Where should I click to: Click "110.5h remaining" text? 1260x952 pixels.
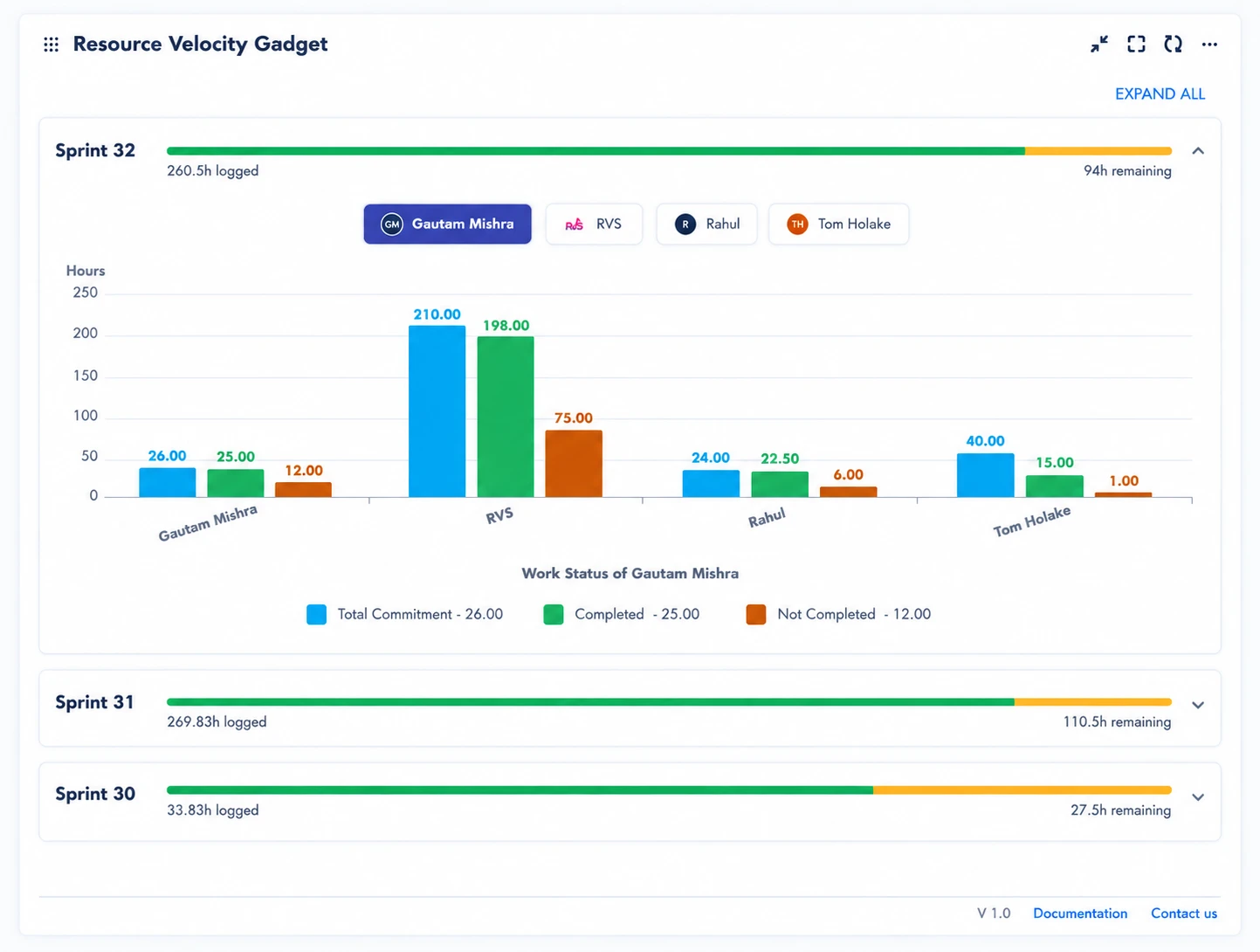1117,722
